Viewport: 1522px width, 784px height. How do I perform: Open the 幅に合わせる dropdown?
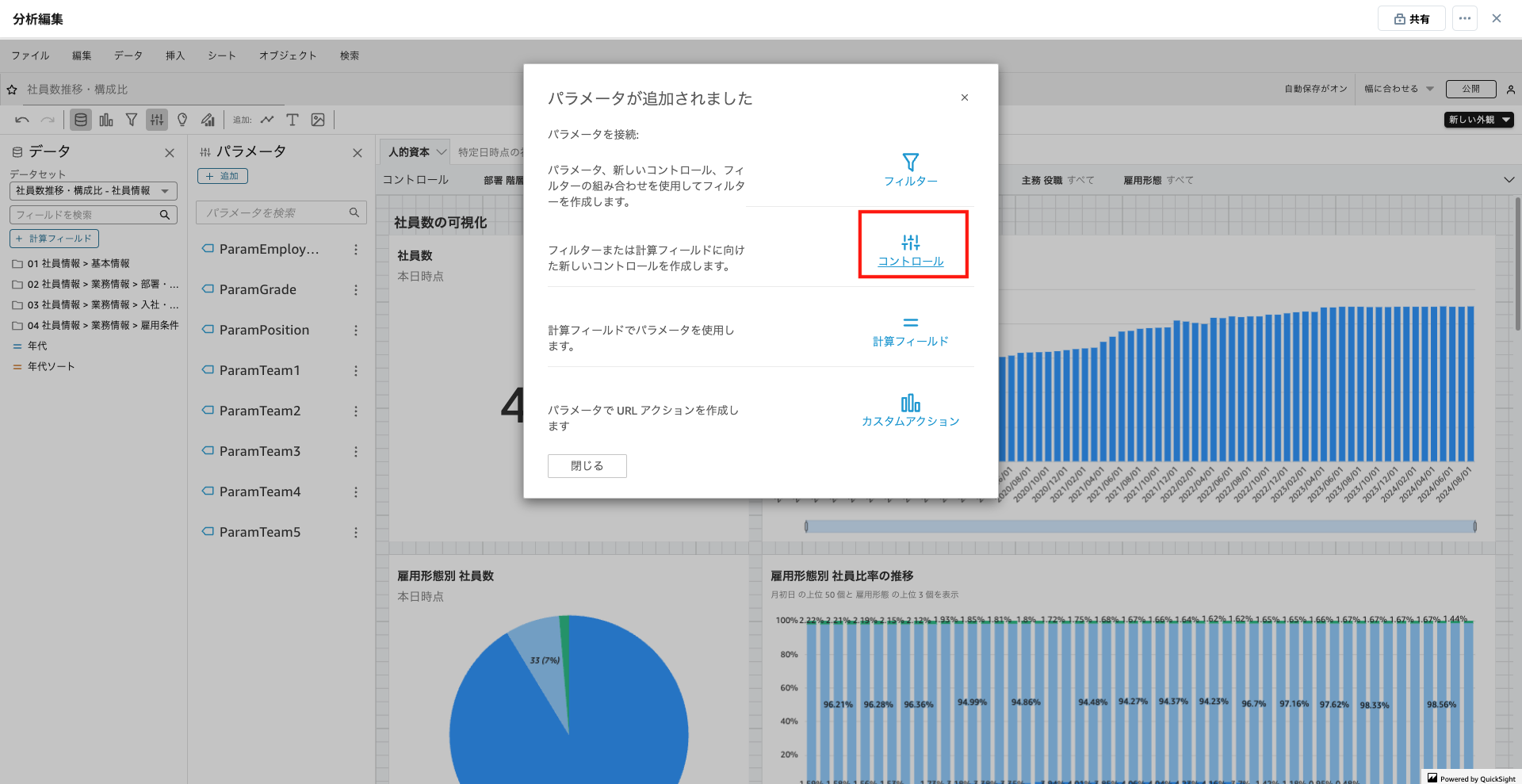[1398, 89]
